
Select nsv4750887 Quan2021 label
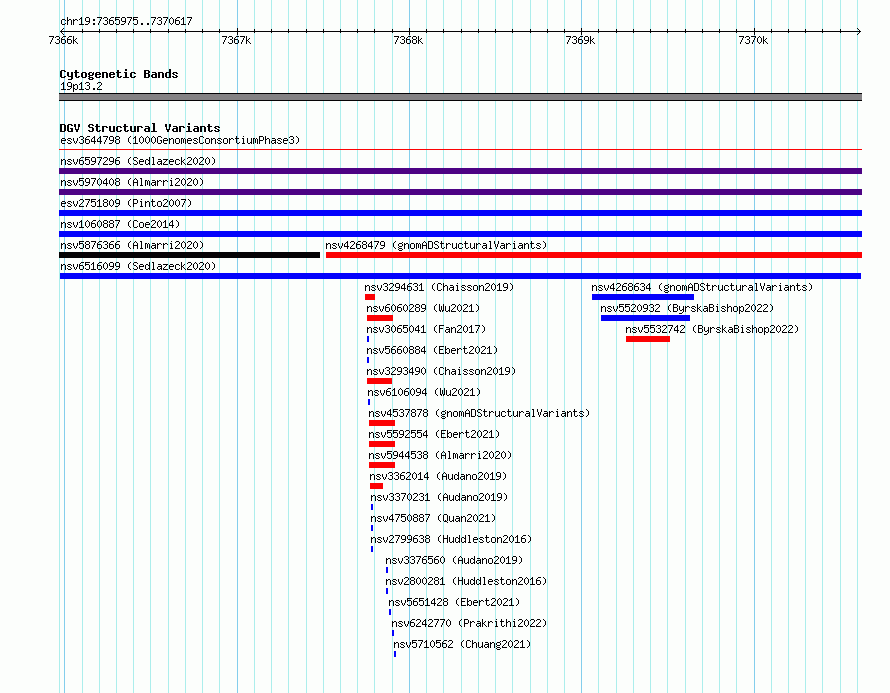coord(433,518)
